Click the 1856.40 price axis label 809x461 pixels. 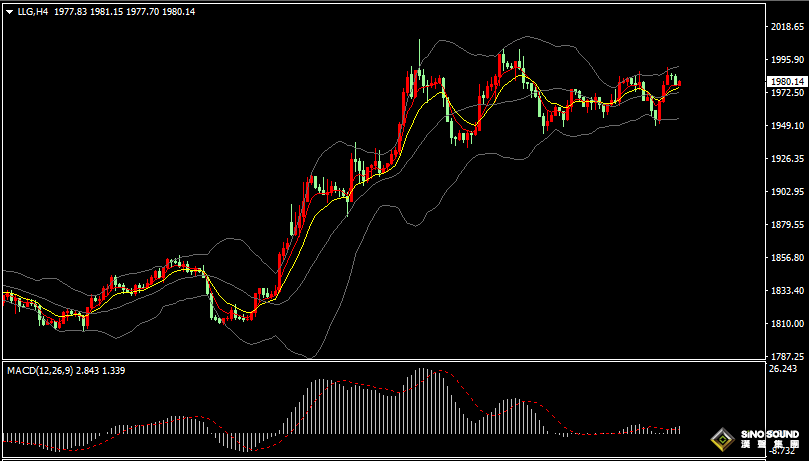(x=784, y=258)
